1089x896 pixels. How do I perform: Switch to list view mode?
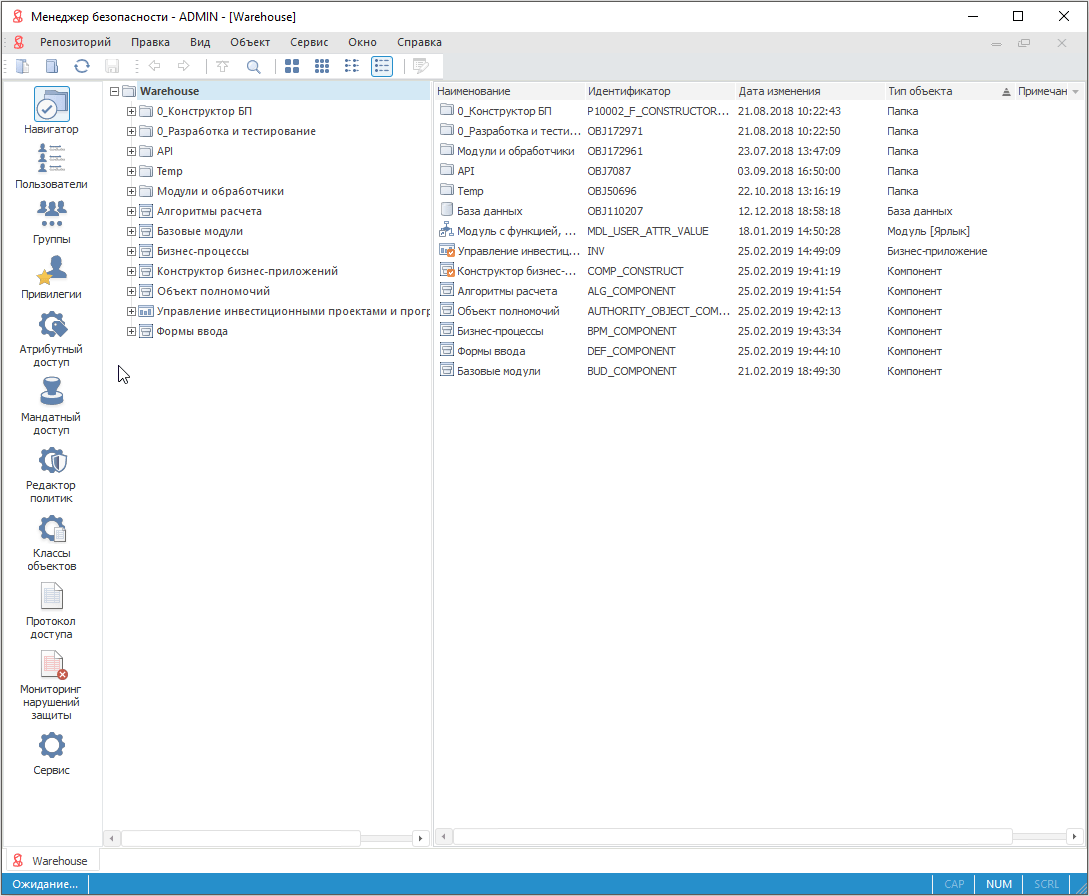pos(352,66)
